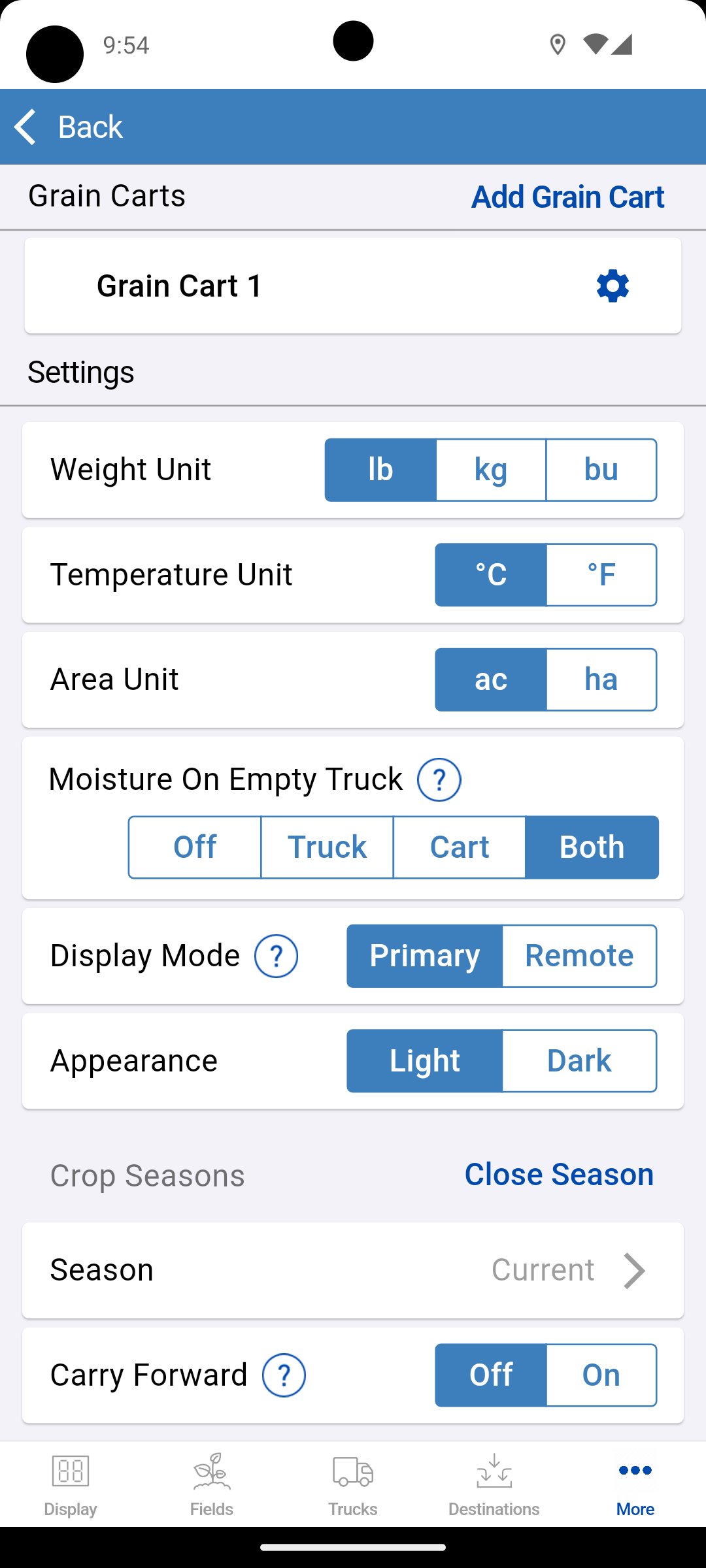Turn Carry Forward On
The width and height of the screenshot is (706, 1568).
tap(601, 1375)
